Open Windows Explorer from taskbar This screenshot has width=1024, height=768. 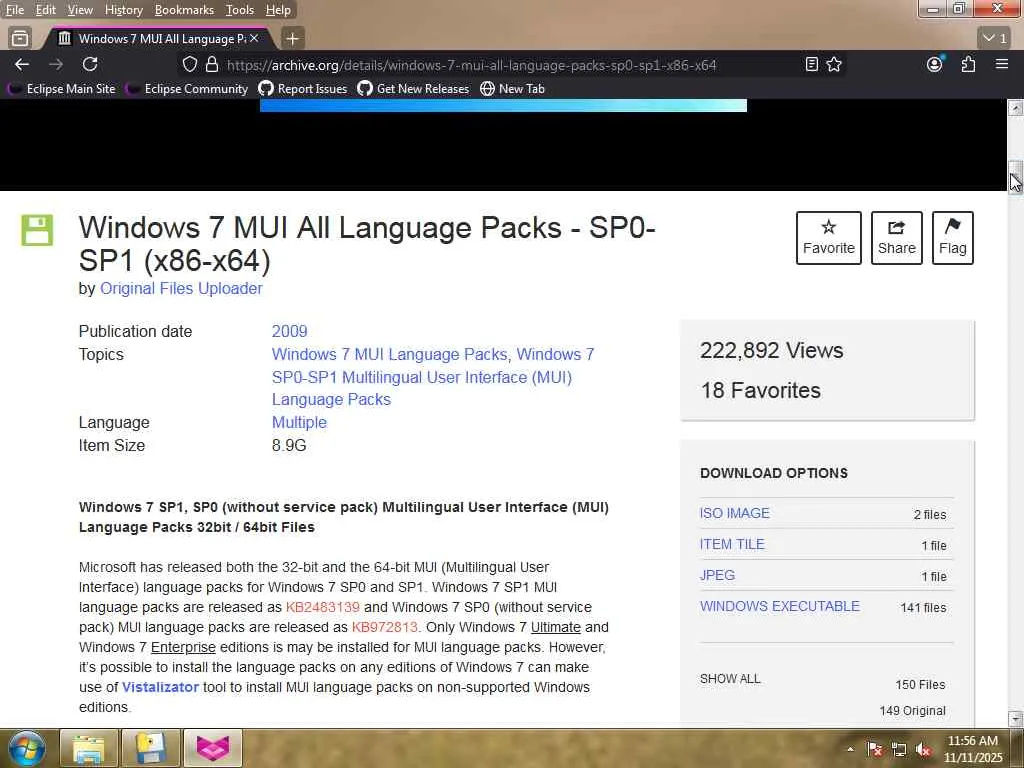point(89,748)
